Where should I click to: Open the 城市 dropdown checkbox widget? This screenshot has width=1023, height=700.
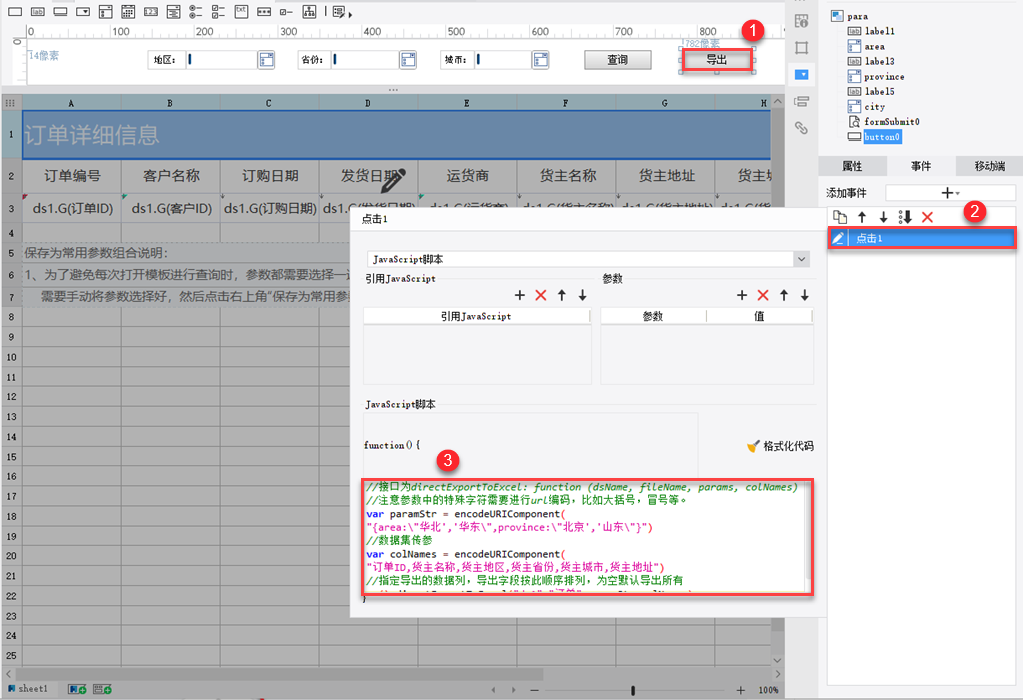pyautogui.click(x=540, y=60)
